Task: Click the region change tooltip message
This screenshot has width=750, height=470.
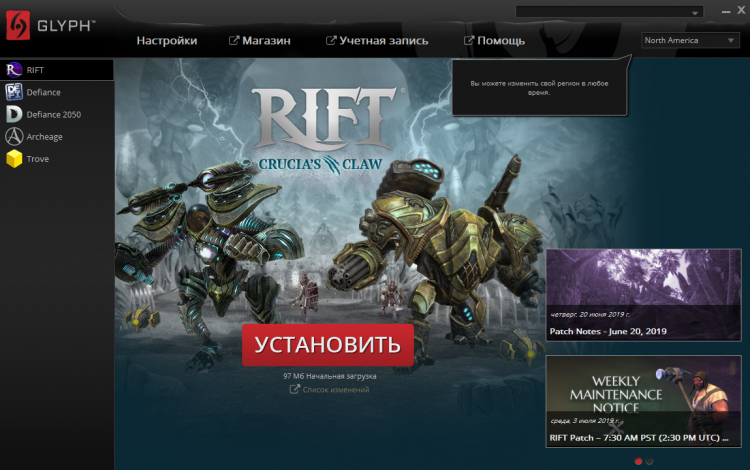Action: (x=539, y=87)
